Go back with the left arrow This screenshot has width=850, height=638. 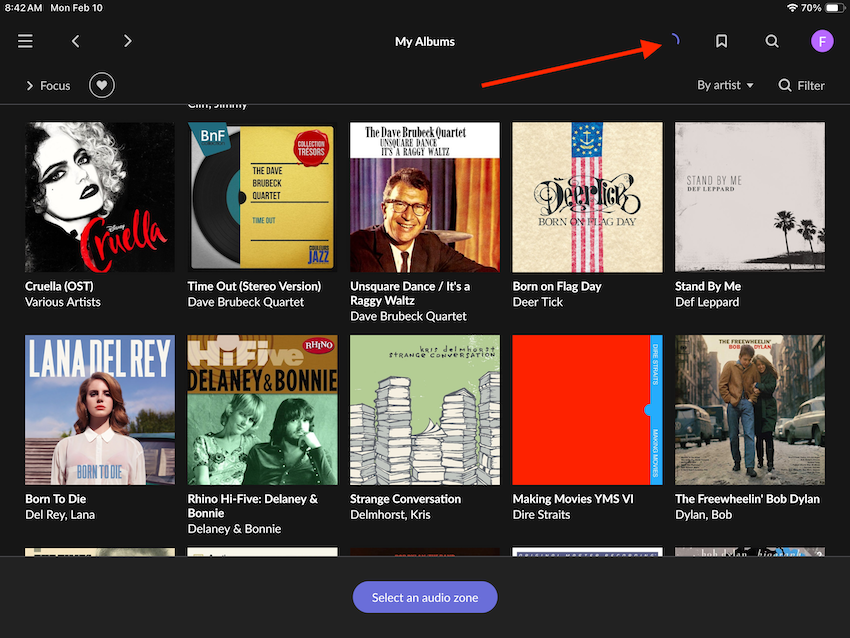(x=76, y=41)
